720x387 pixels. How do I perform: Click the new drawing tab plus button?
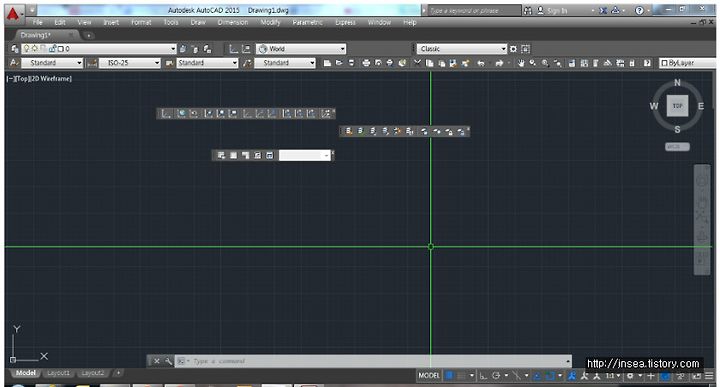click(x=89, y=35)
